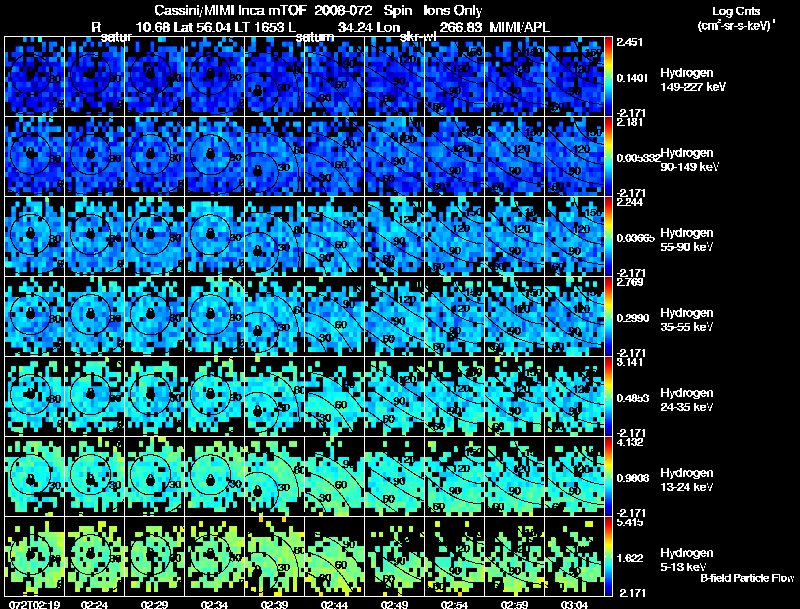
Task: Click the 1.622 color scale value
Action: (x=630, y=558)
